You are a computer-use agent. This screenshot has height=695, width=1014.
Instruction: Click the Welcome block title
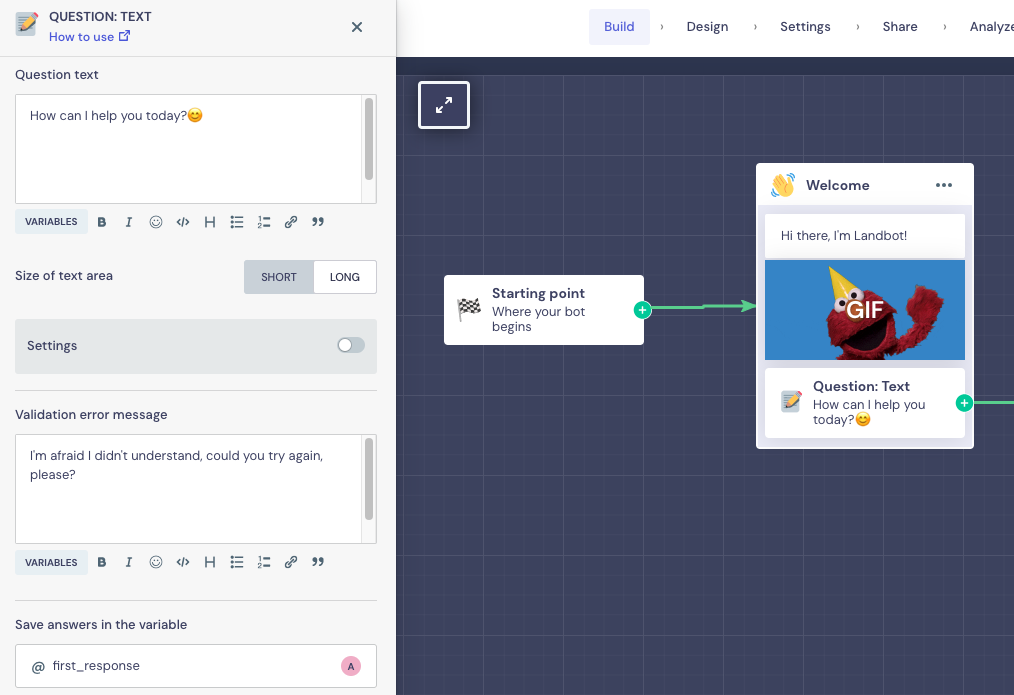pos(837,185)
